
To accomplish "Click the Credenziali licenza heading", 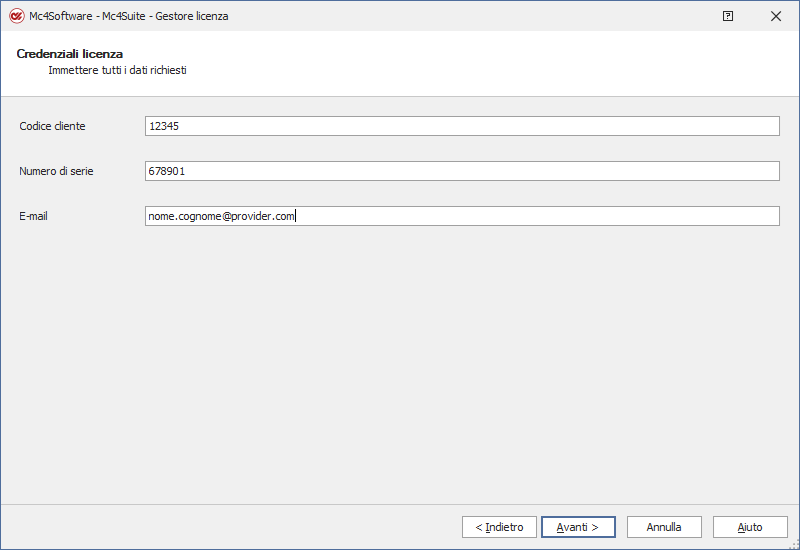I will click(x=69, y=54).
